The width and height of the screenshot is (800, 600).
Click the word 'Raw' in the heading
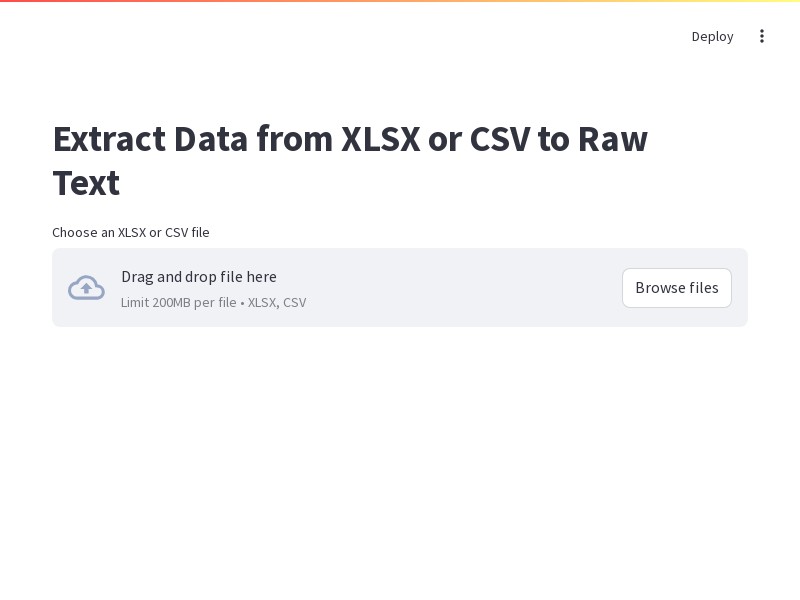(613, 139)
